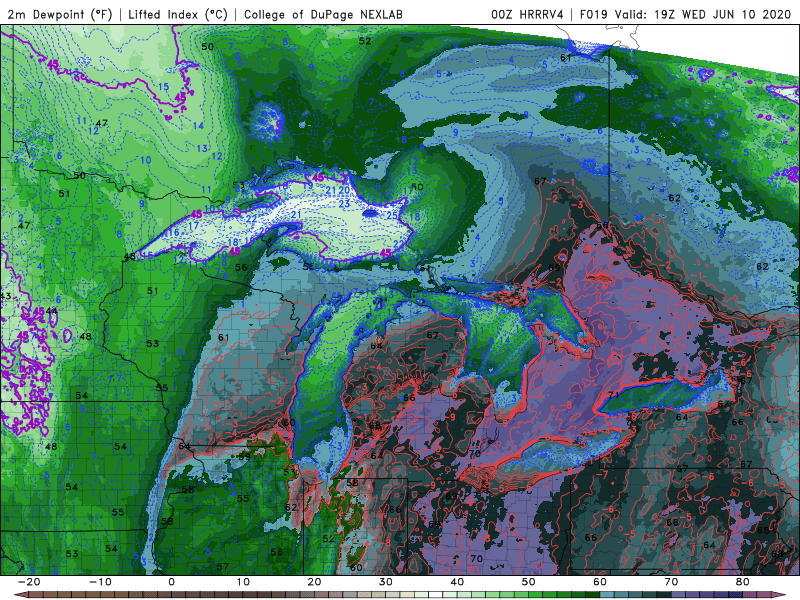Click the '70' label on the color scale
Screen dimensions: 800x600
(x=671, y=582)
